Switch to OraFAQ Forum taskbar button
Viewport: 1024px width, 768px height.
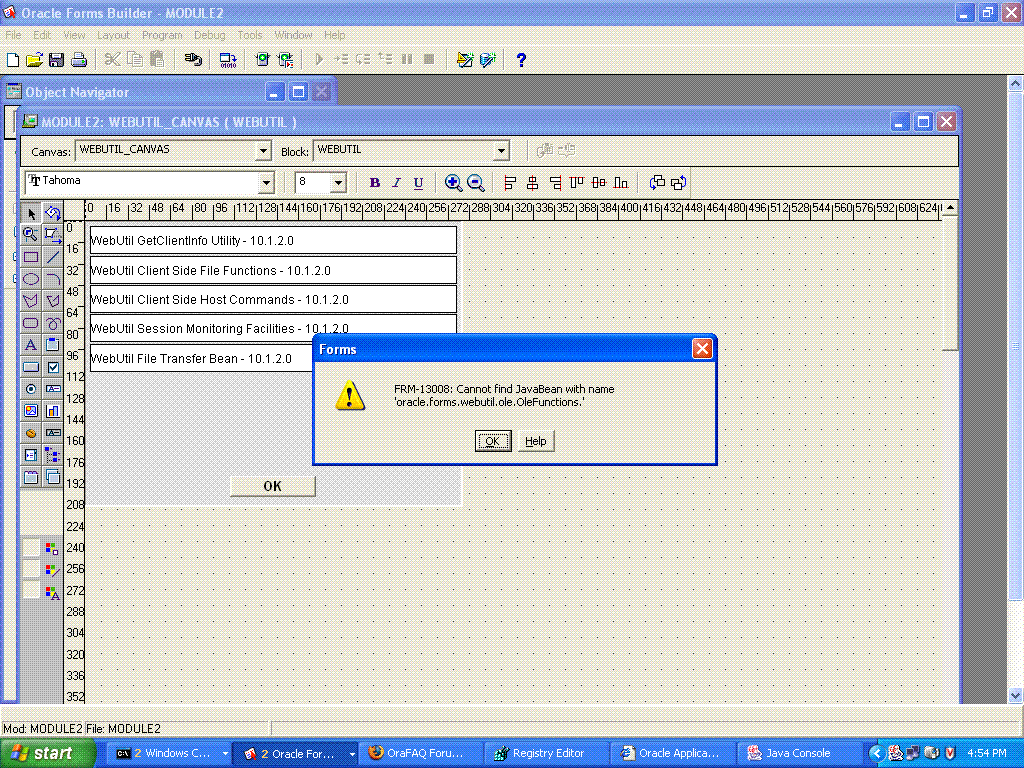click(x=422, y=753)
